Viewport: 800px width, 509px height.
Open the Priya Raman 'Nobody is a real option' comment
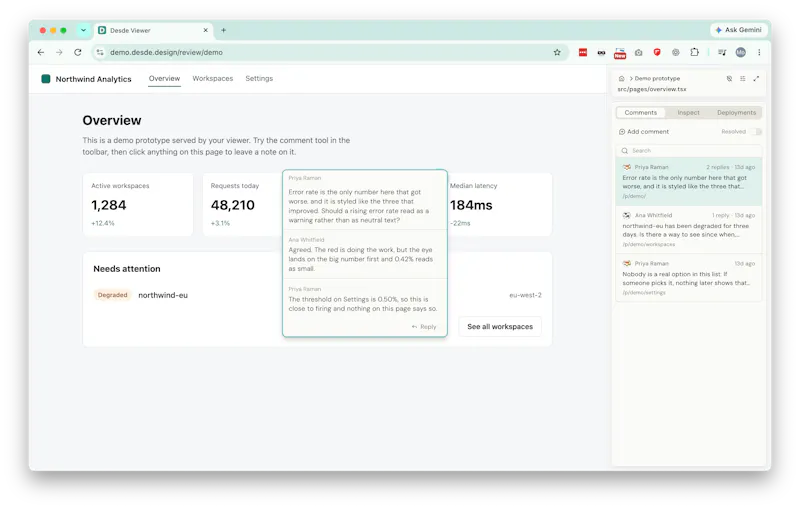tap(689, 278)
